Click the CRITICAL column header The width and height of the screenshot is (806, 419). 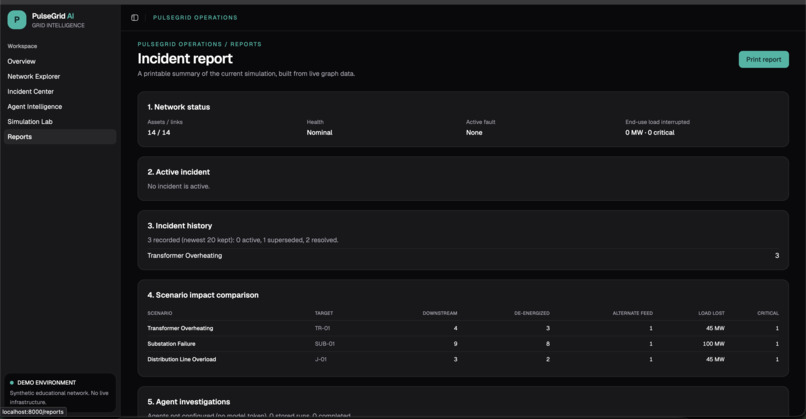(768, 313)
